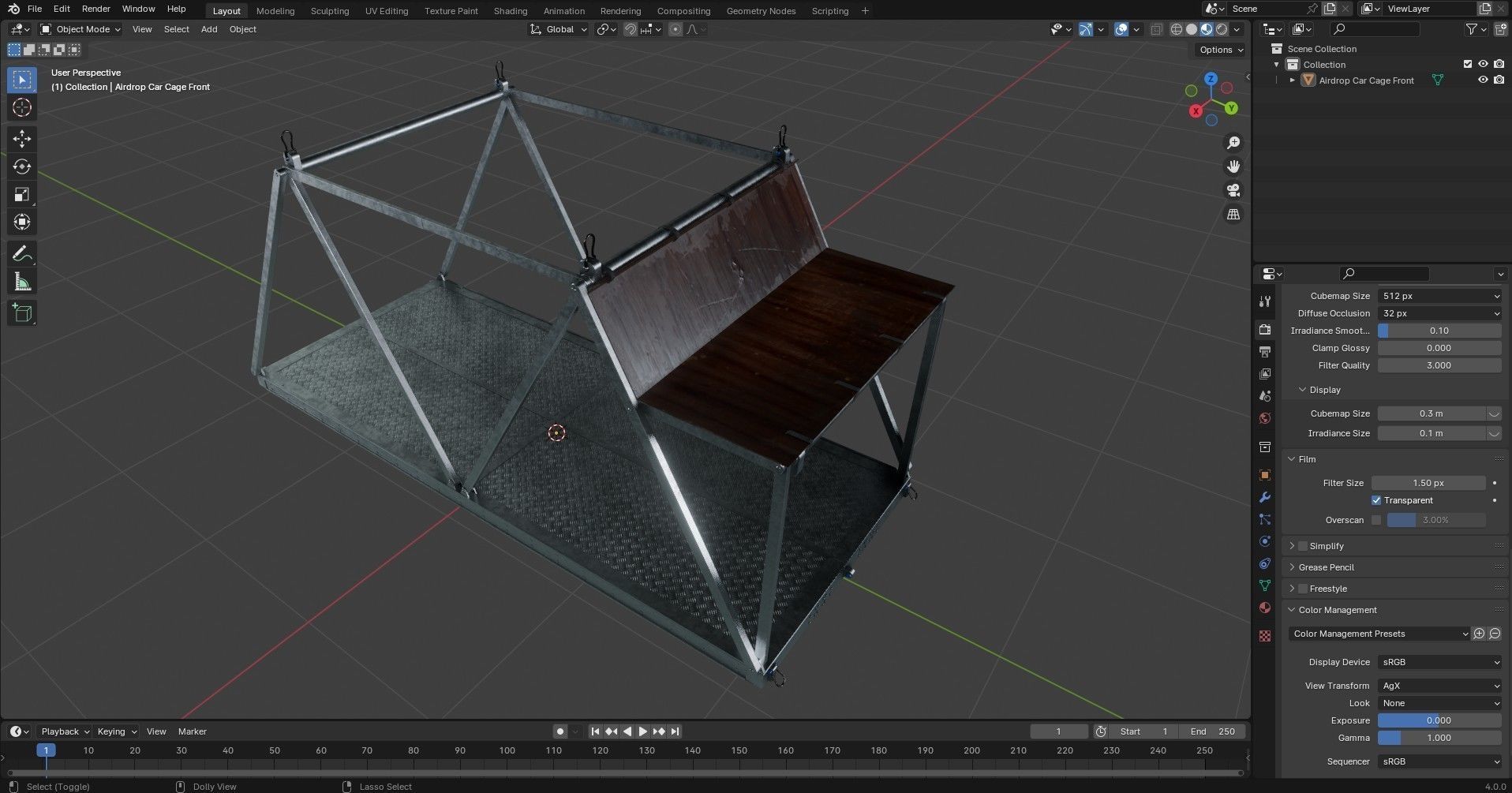Open the Object properties tab

(x=1265, y=475)
